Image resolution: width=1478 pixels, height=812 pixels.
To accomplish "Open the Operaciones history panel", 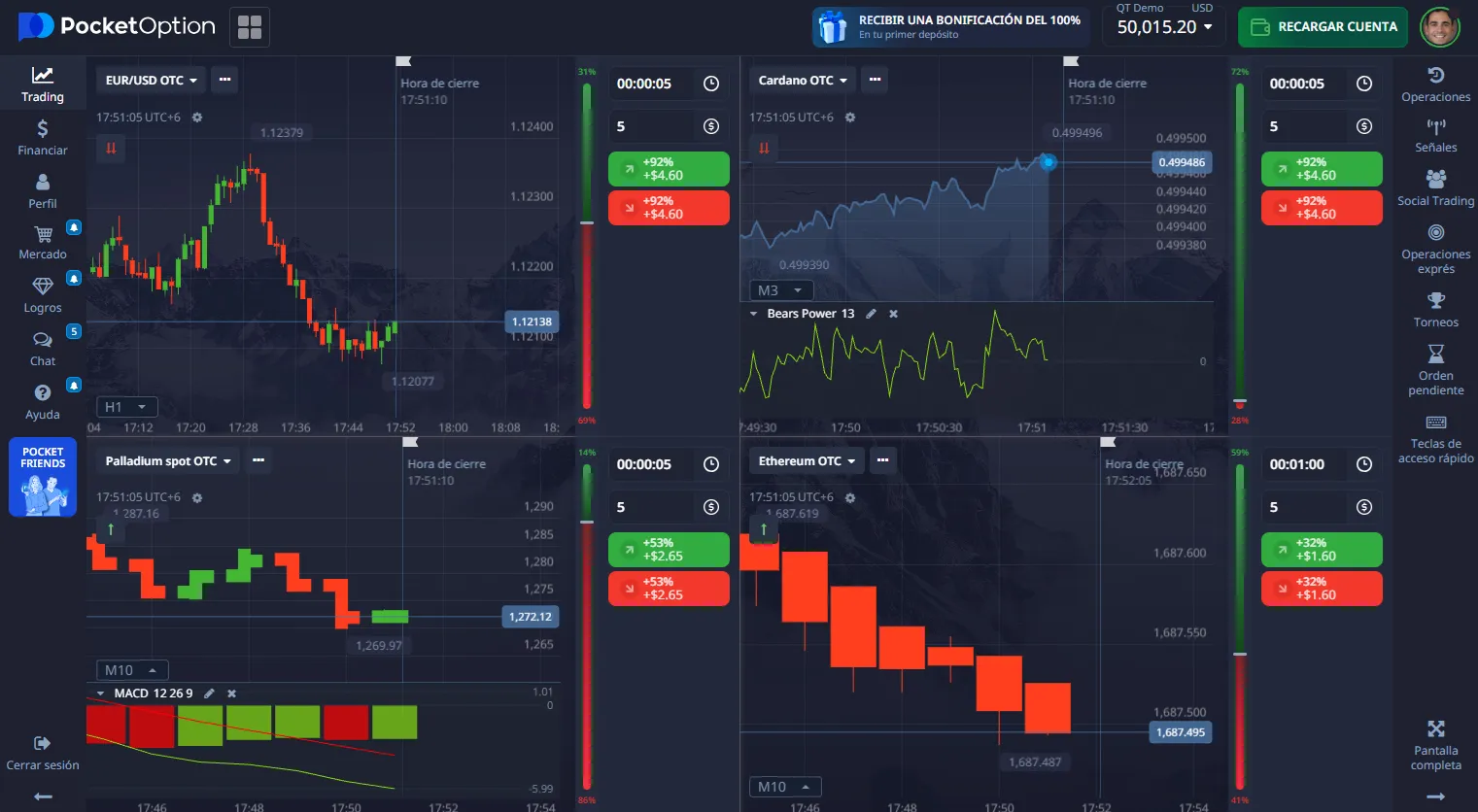I will coord(1435,85).
